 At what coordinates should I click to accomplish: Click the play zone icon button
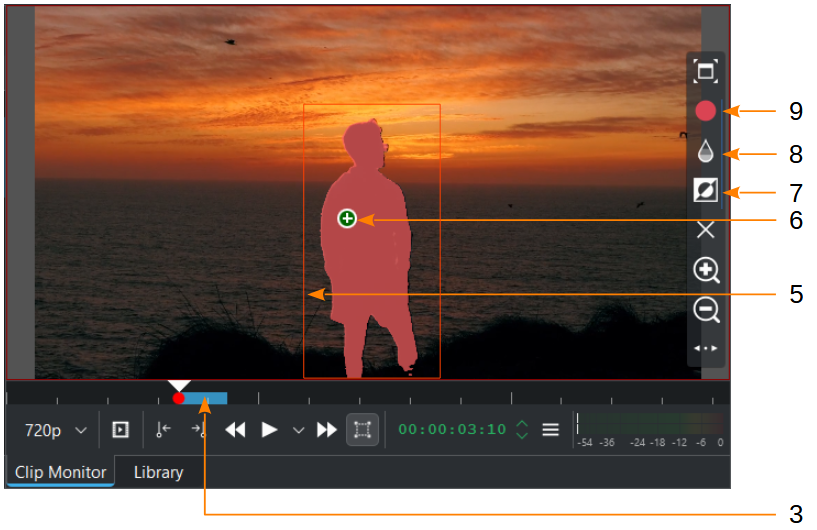(x=120, y=430)
